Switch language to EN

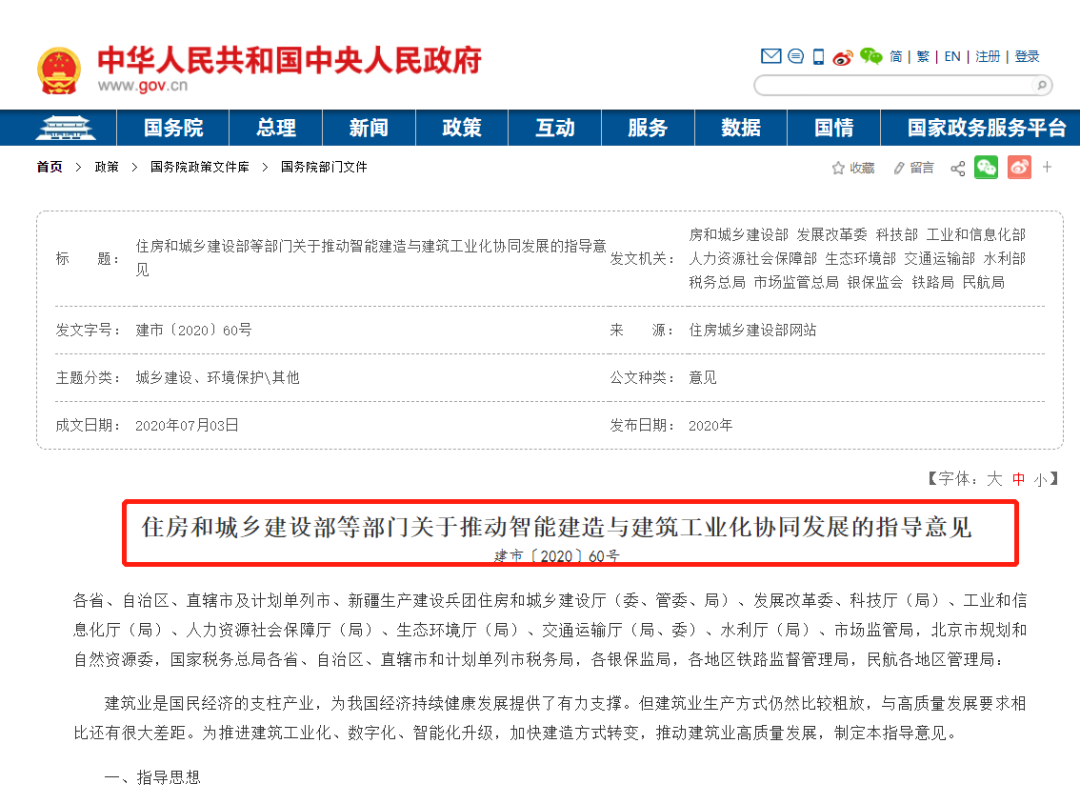coord(953,56)
